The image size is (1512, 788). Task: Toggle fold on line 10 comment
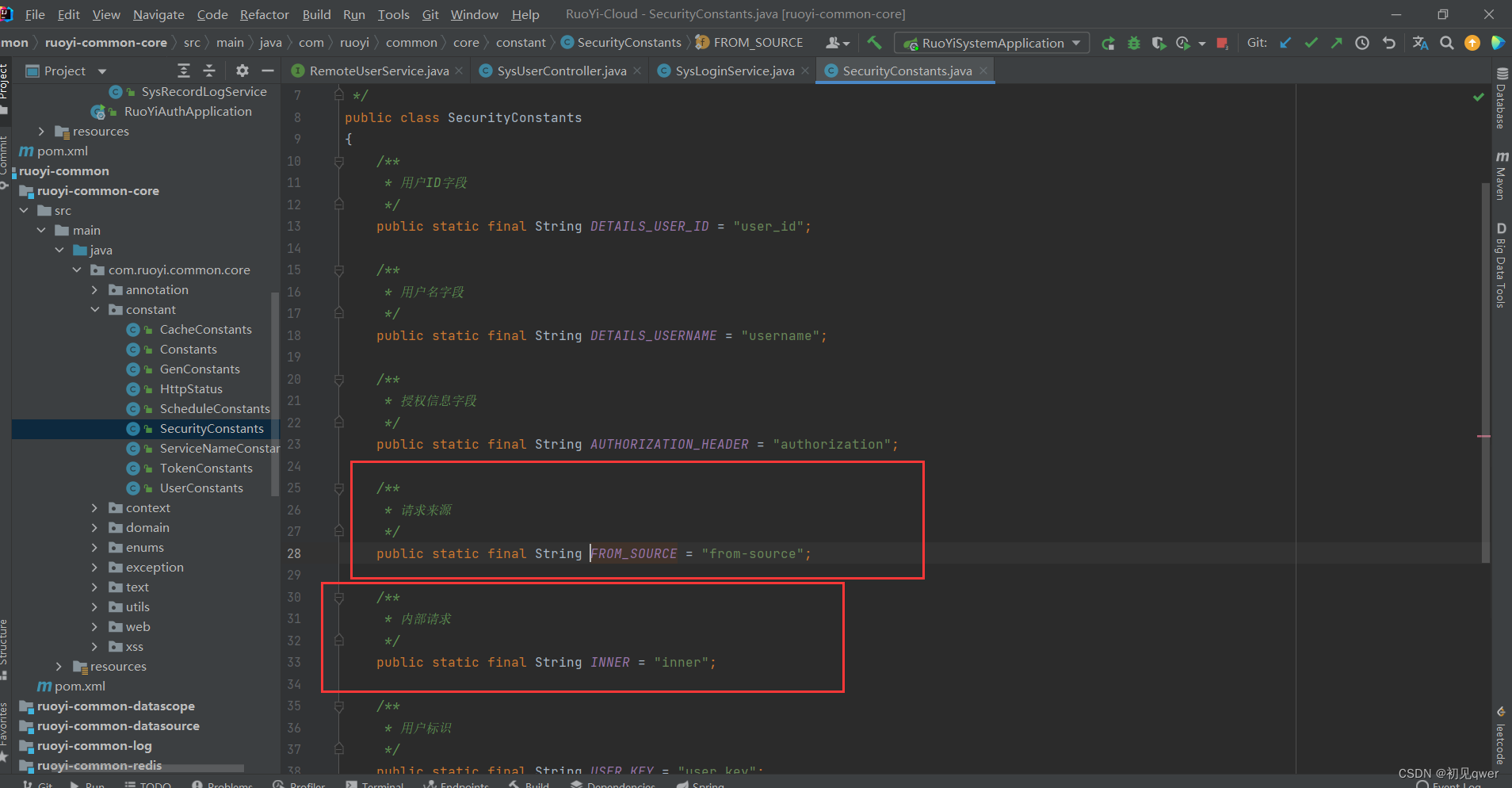[x=339, y=161]
